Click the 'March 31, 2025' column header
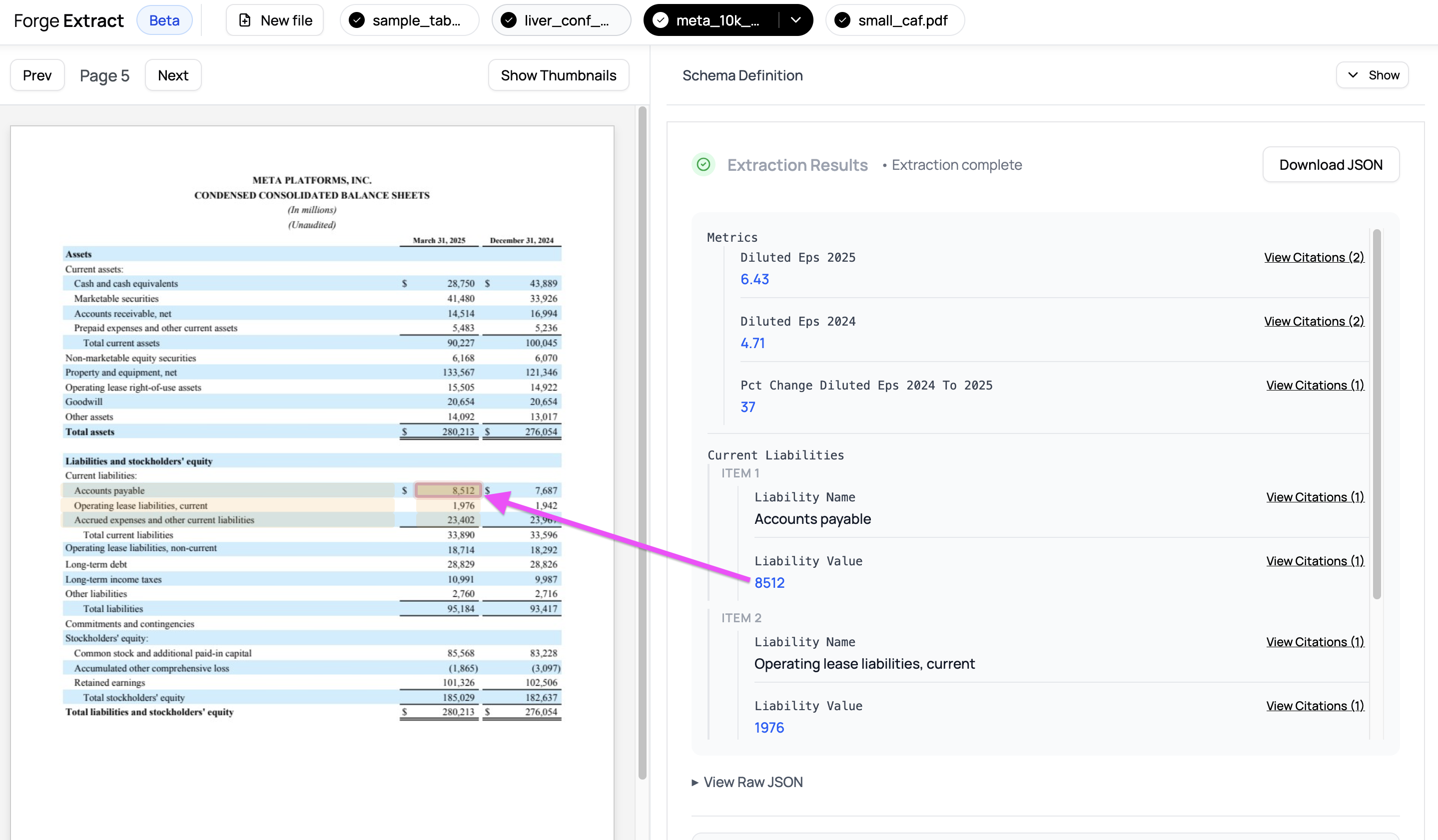The width and height of the screenshot is (1438, 840). tap(439, 240)
